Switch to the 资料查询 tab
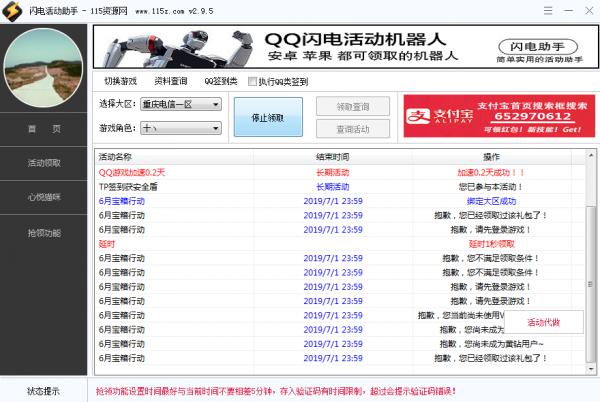This screenshot has height=402, width=600. [x=171, y=81]
